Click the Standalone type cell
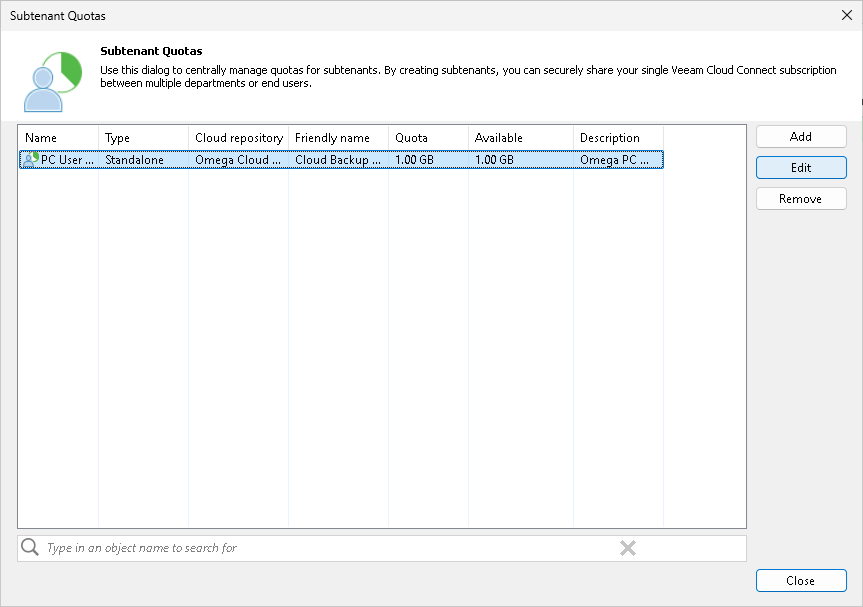863x607 pixels. tap(139, 158)
